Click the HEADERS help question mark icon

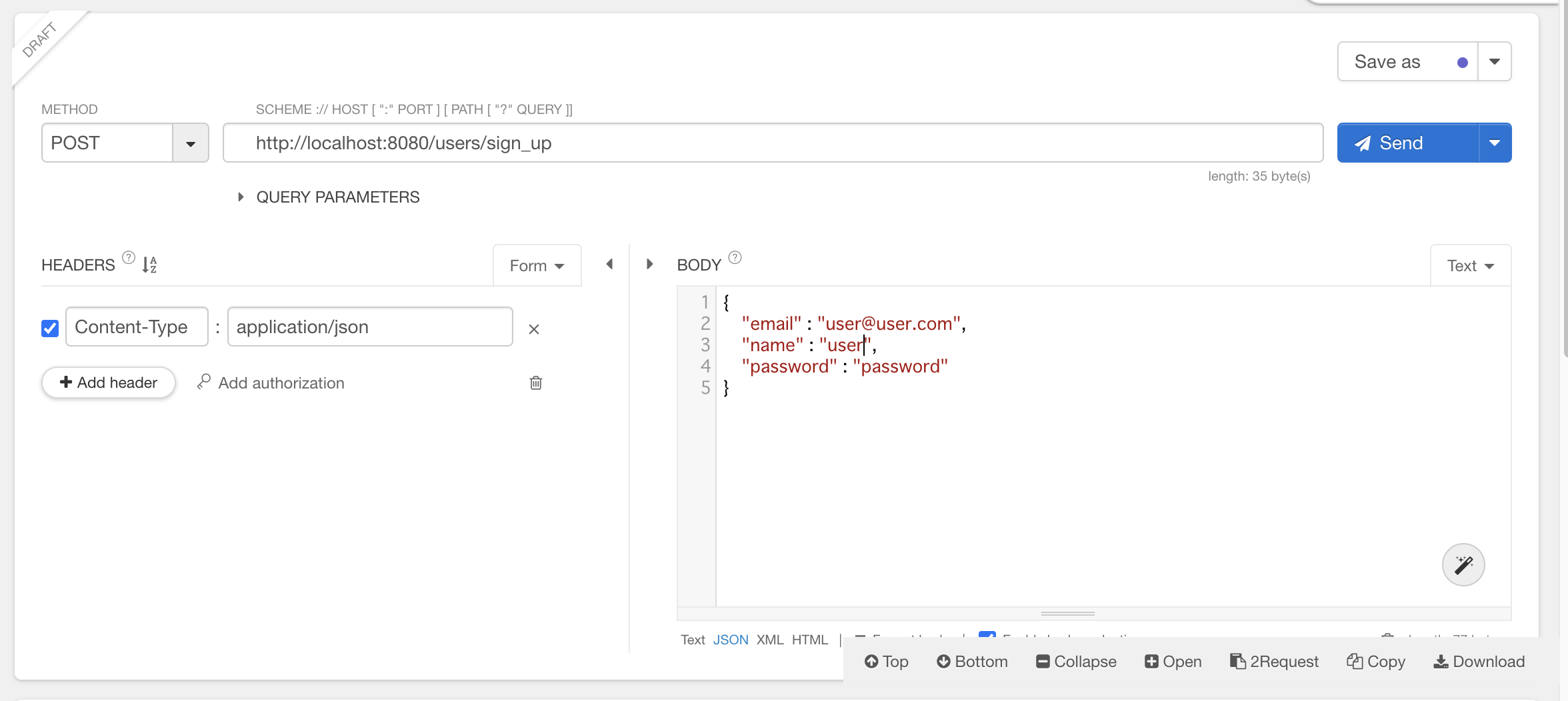coord(129,258)
